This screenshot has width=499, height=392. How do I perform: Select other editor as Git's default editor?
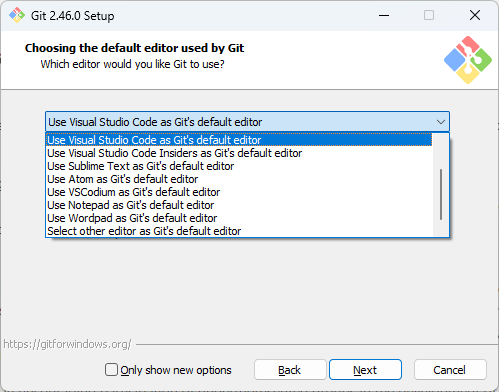pos(239,231)
